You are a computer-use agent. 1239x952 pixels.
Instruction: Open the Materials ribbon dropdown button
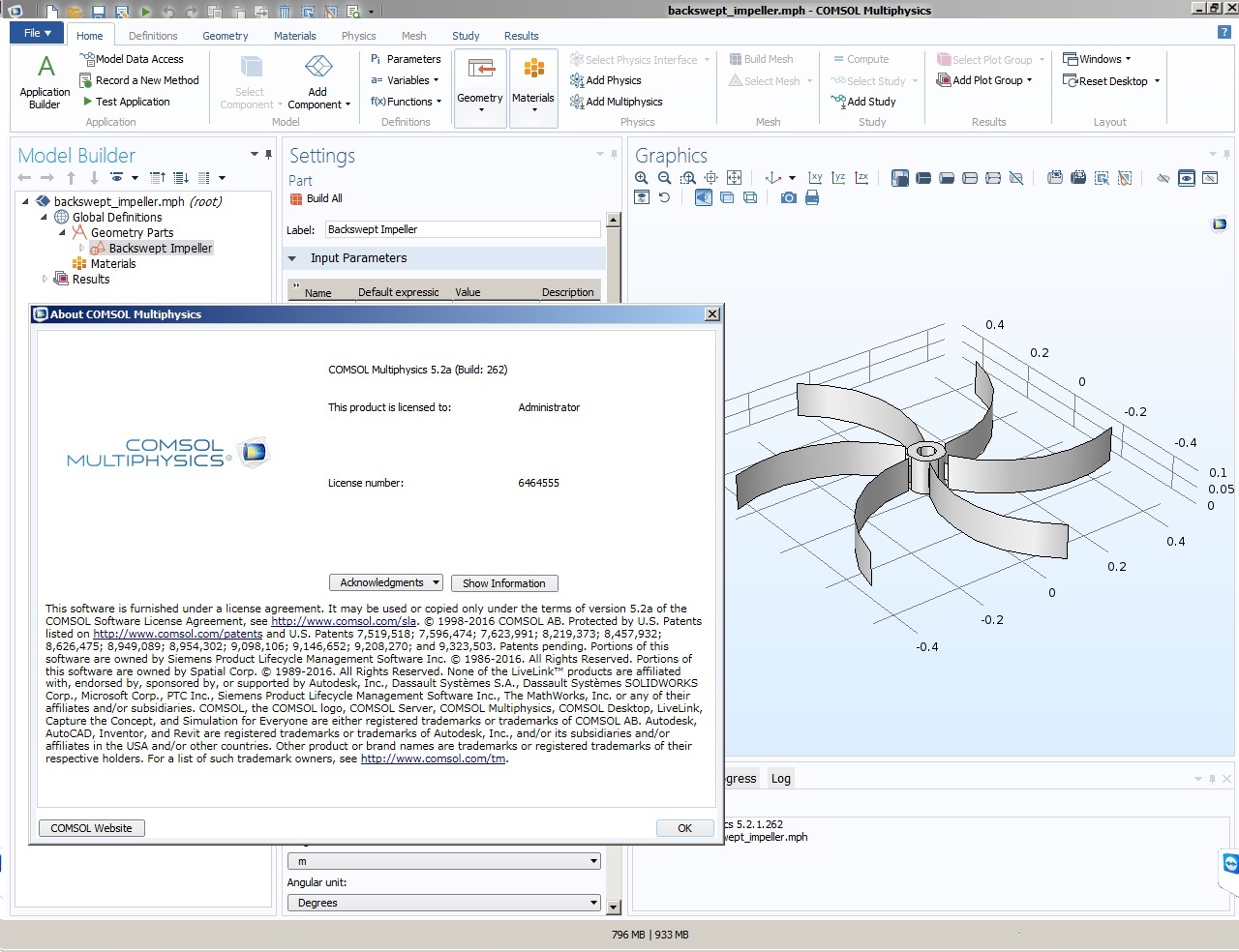tap(533, 87)
